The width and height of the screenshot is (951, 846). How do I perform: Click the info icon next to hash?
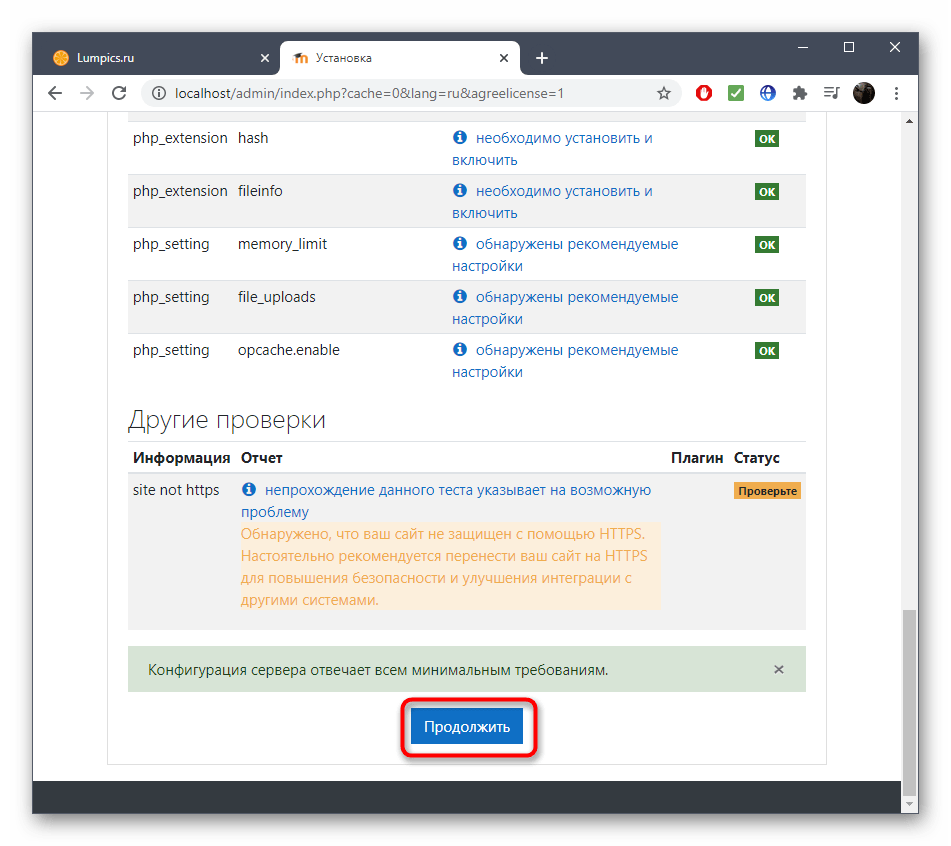tap(460, 138)
